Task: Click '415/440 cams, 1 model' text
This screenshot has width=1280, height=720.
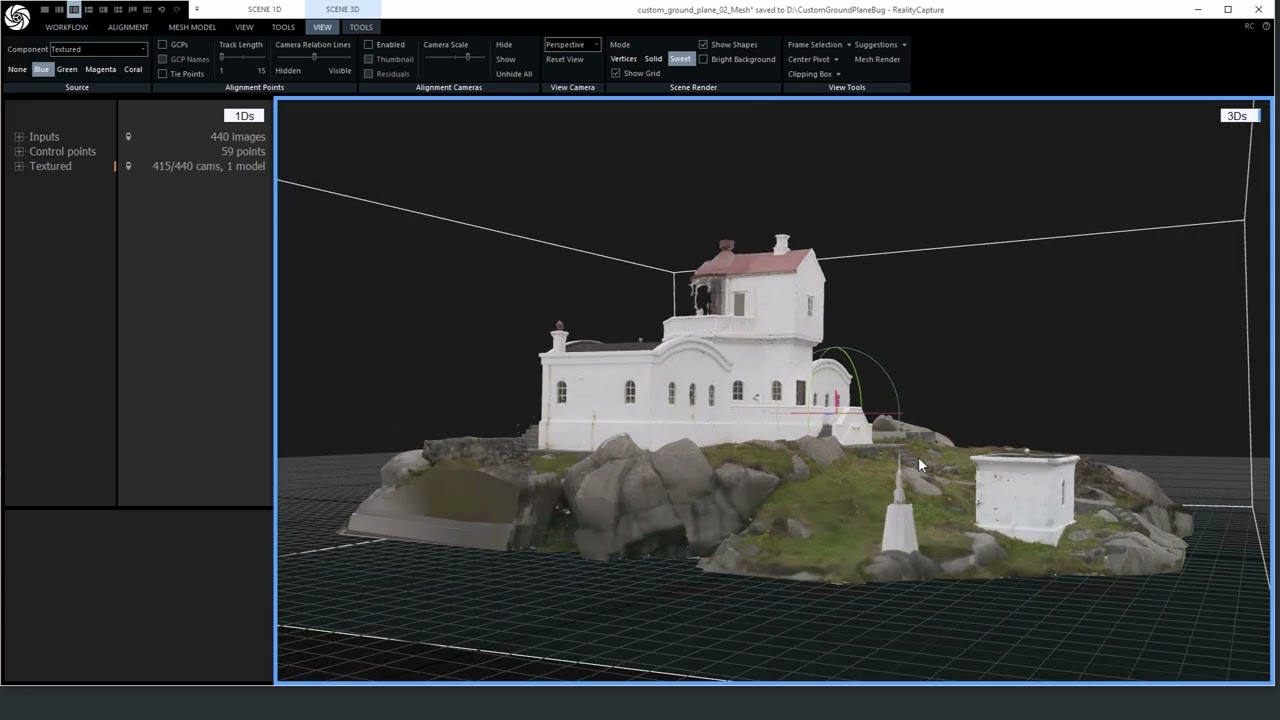Action: 209,166
